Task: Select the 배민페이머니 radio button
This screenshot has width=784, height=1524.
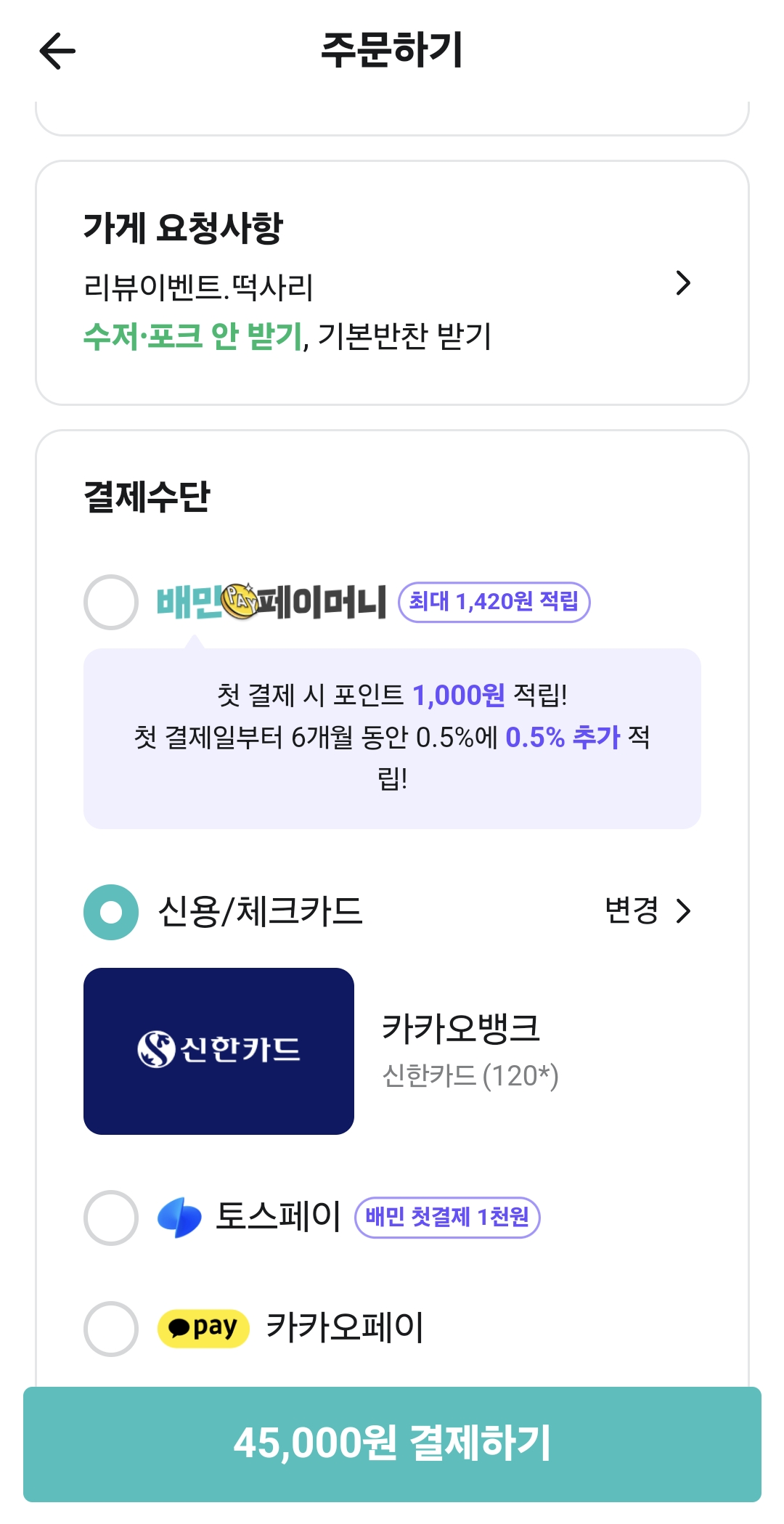Action: [x=111, y=602]
